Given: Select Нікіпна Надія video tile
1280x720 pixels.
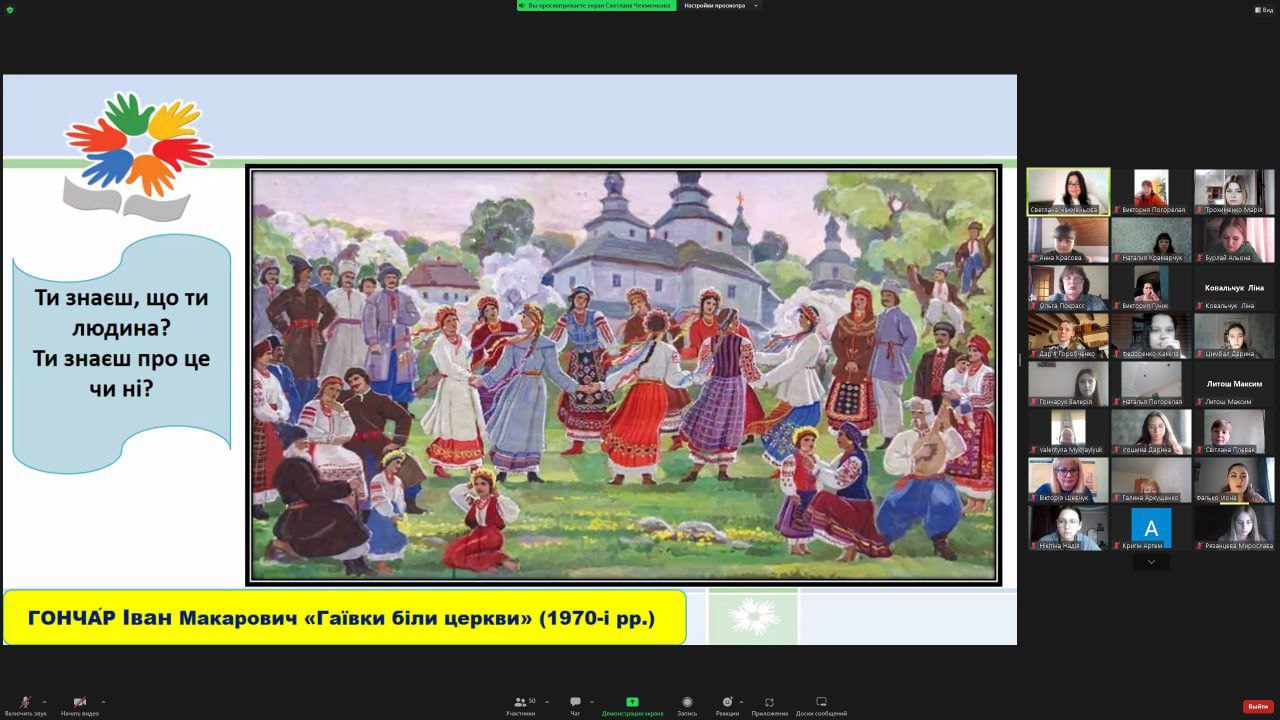Looking at the screenshot, I should pyautogui.click(x=1068, y=528).
